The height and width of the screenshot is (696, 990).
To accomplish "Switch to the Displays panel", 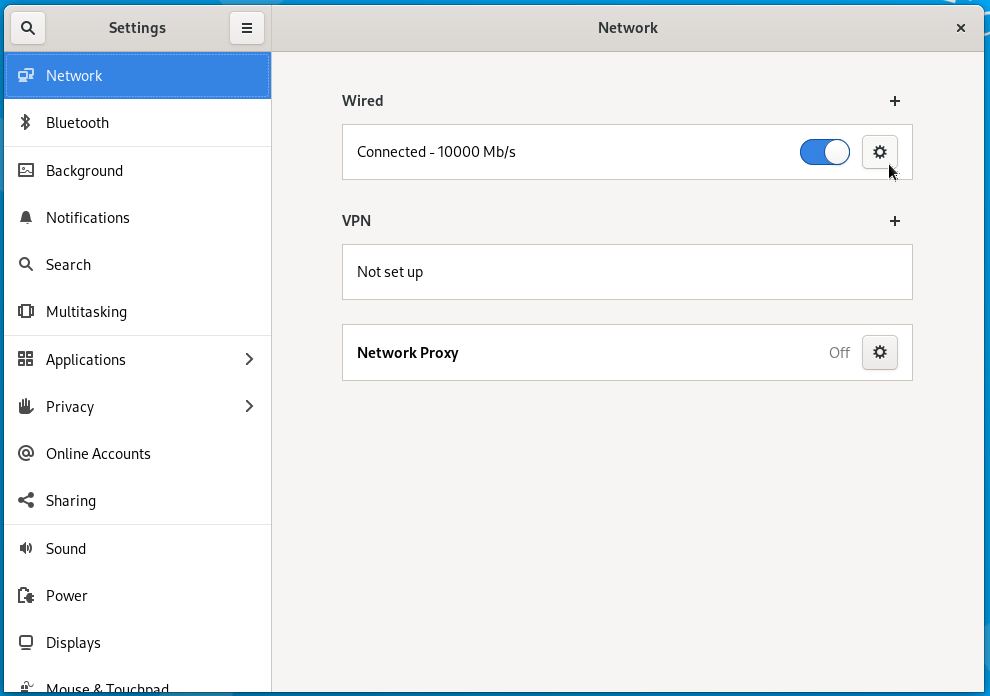I will (138, 643).
